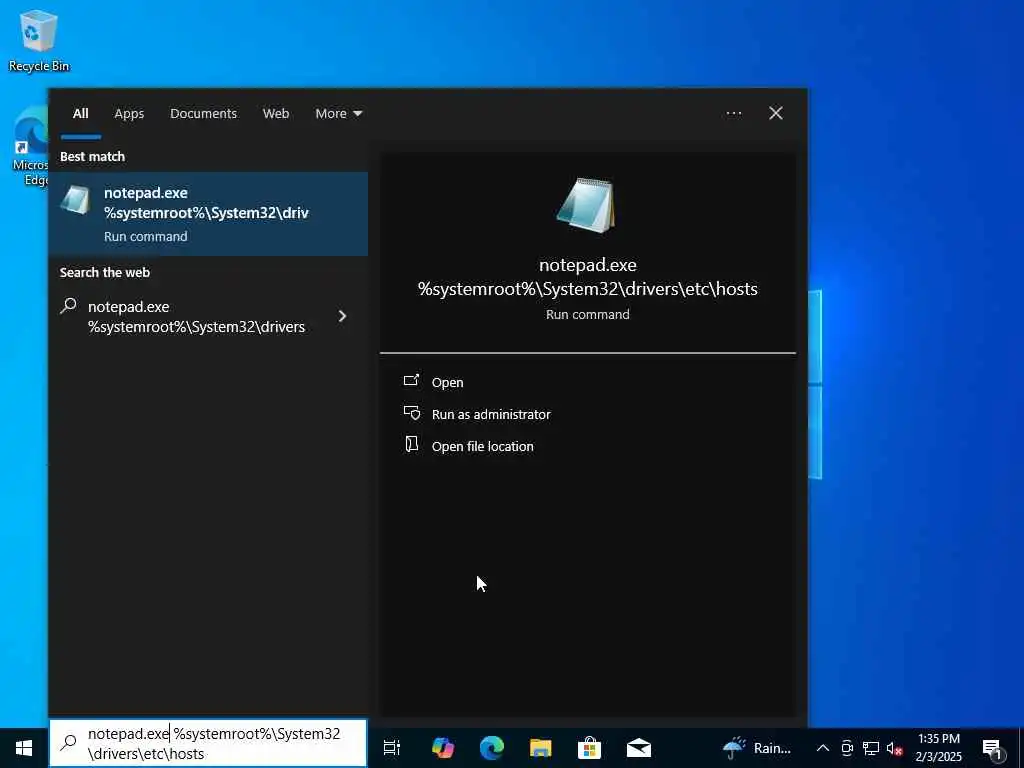Click the muted volume tray icon
The height and width of the screenshot is (768, 1024).
click(895, 748)
